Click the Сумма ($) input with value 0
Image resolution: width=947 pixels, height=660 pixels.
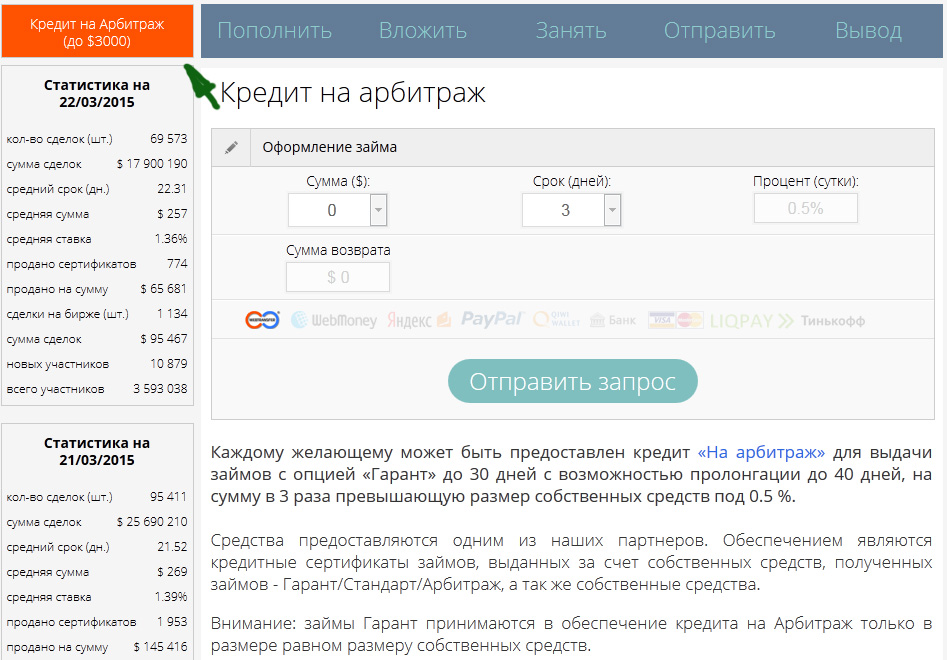329,210
